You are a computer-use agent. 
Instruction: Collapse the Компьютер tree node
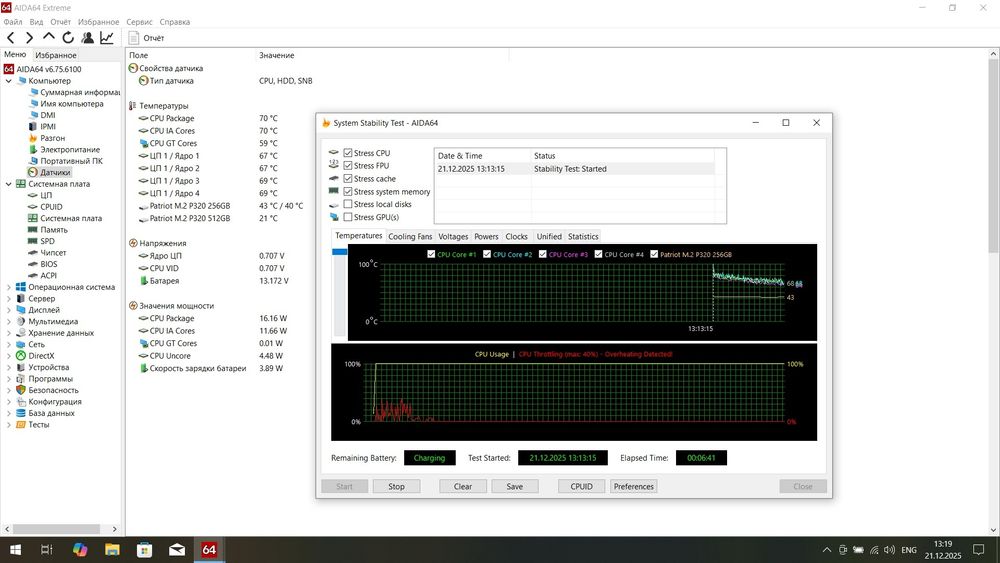coord(8,81)
